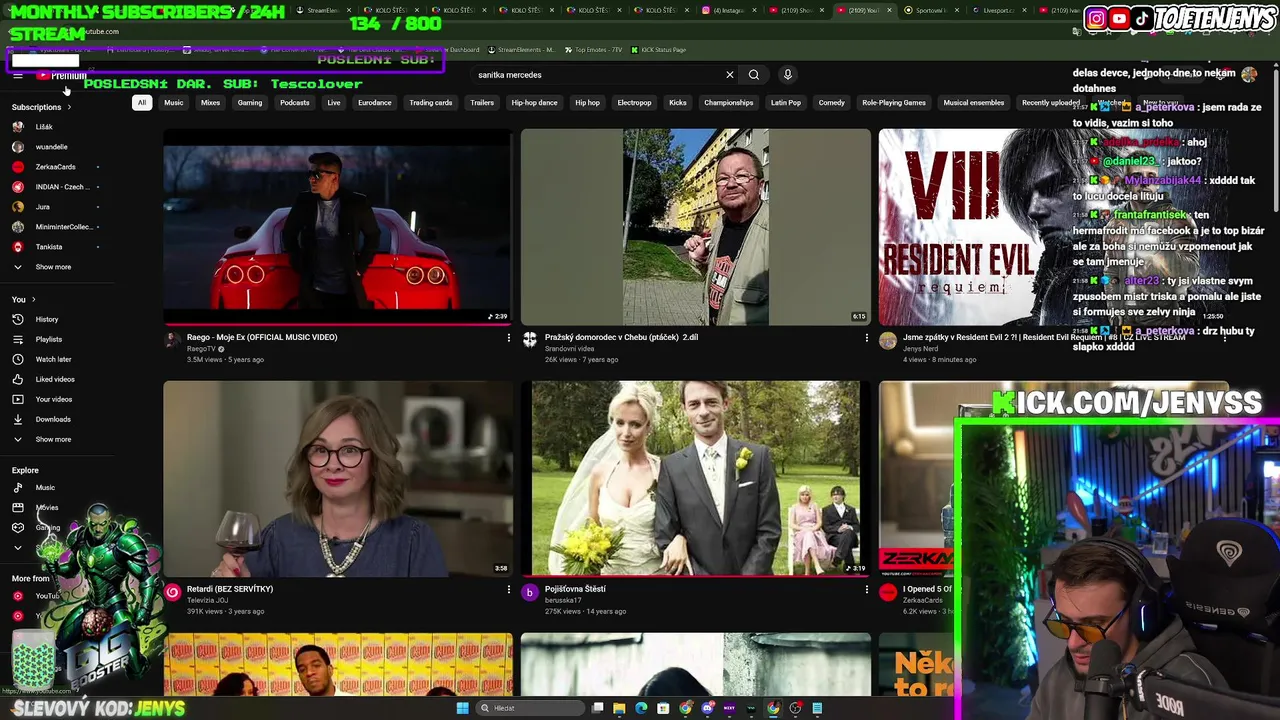Filter by 'Latin Pop' chip
Viewport: 1280px width, 720px height.
coord(786,103)
